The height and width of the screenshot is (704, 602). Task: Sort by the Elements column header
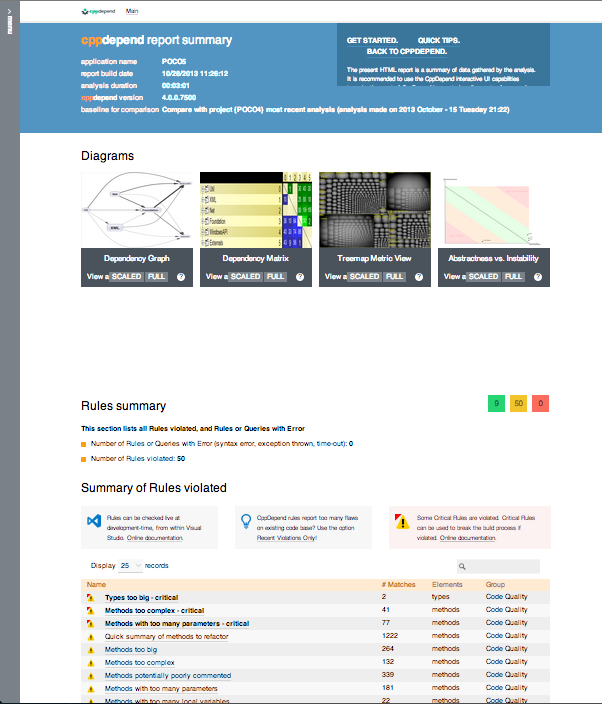447,585
